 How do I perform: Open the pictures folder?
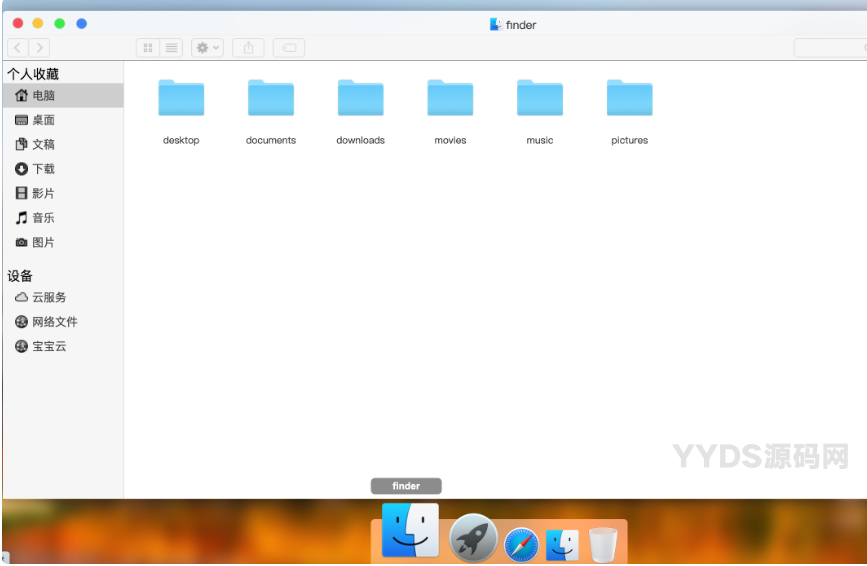(630, 99)
